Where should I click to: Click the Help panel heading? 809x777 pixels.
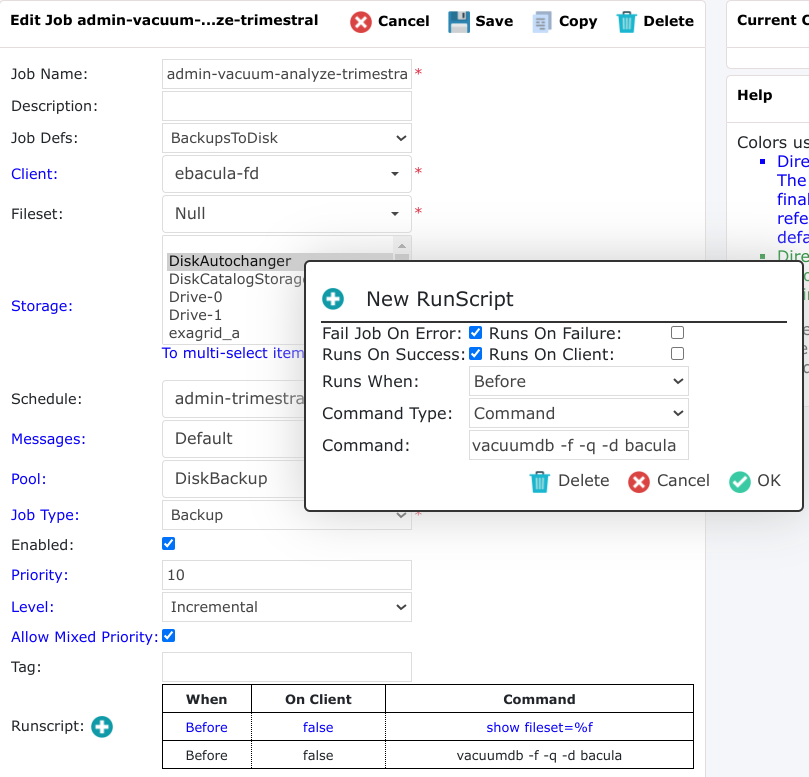(754, 95)
